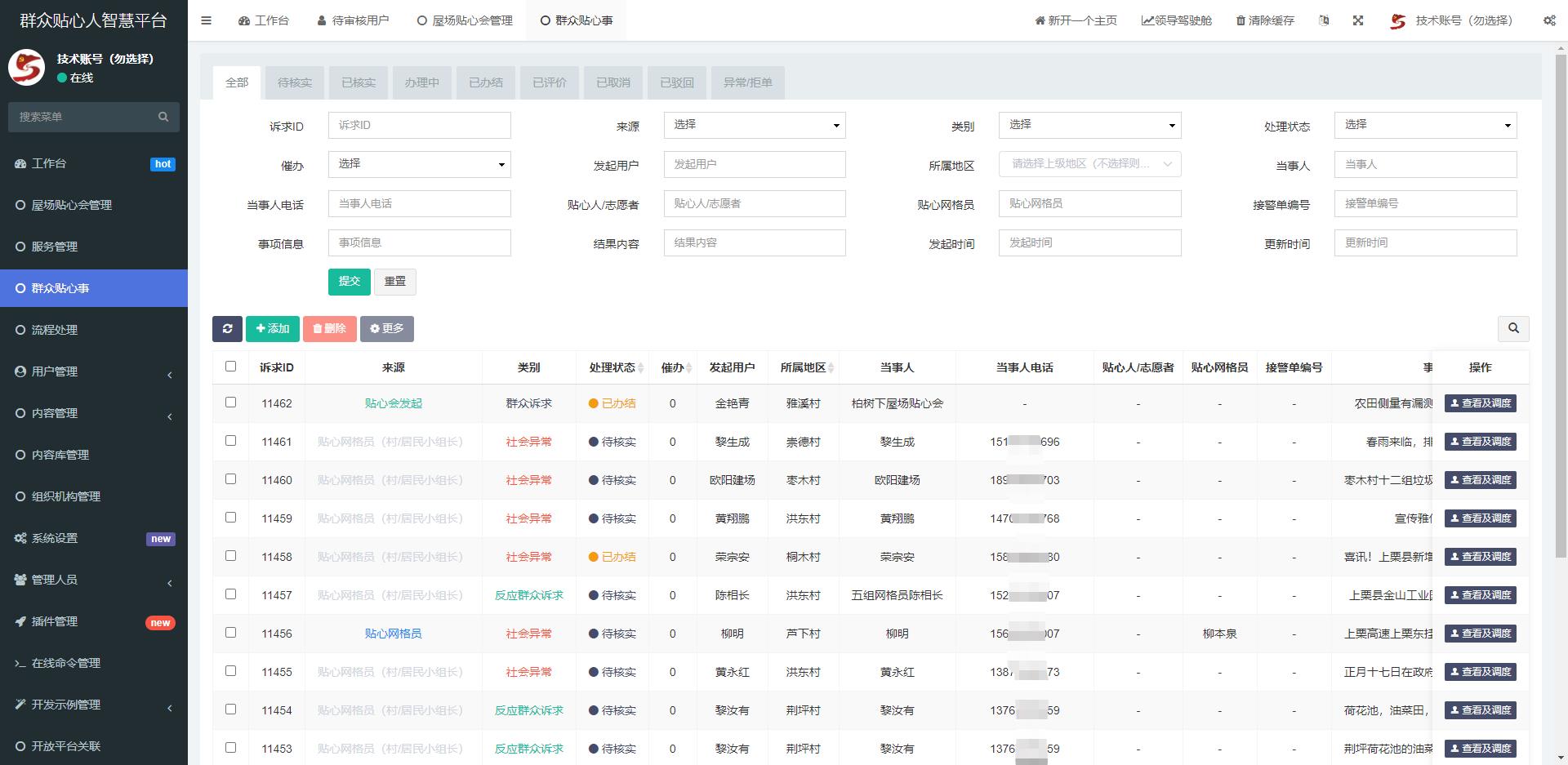Open 工作台 dashboard item in sidebar

pos(94,163)
